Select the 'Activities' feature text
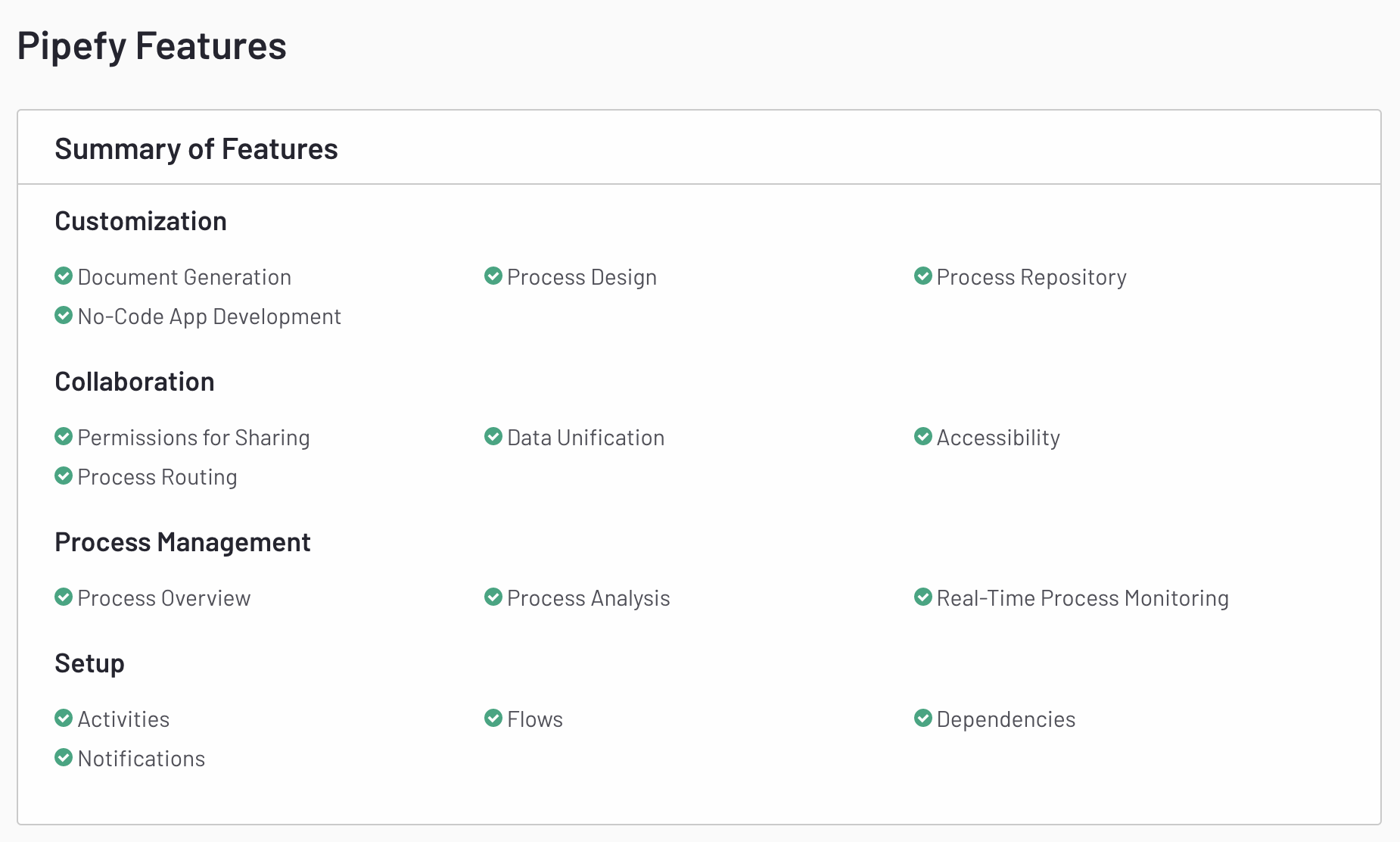 pos(124,719)
